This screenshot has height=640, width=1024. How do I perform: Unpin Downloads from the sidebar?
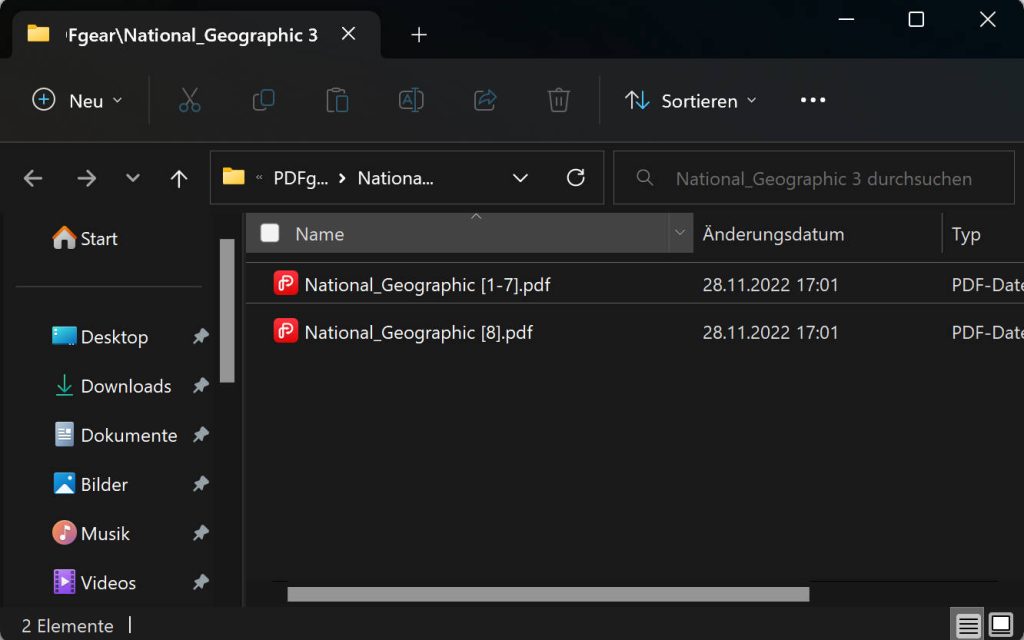[200, 386]
